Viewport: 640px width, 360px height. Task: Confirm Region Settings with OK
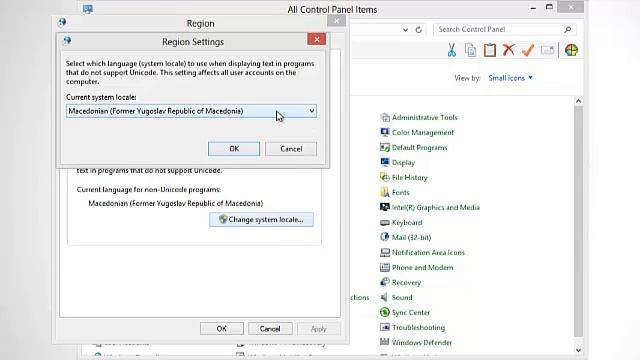tap(234, 149)
